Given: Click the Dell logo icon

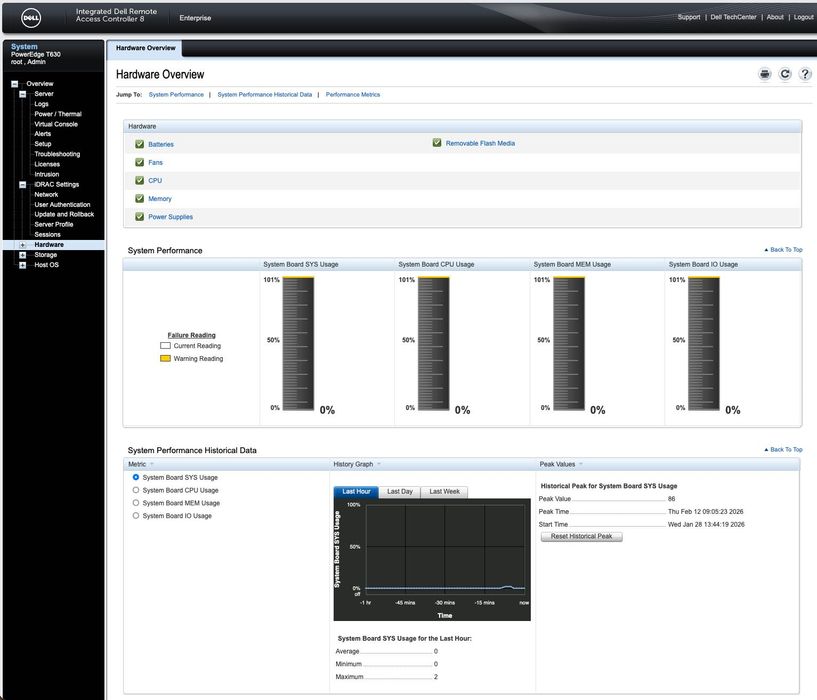Looking at the screenshot, I should click(x=31, y=18).
